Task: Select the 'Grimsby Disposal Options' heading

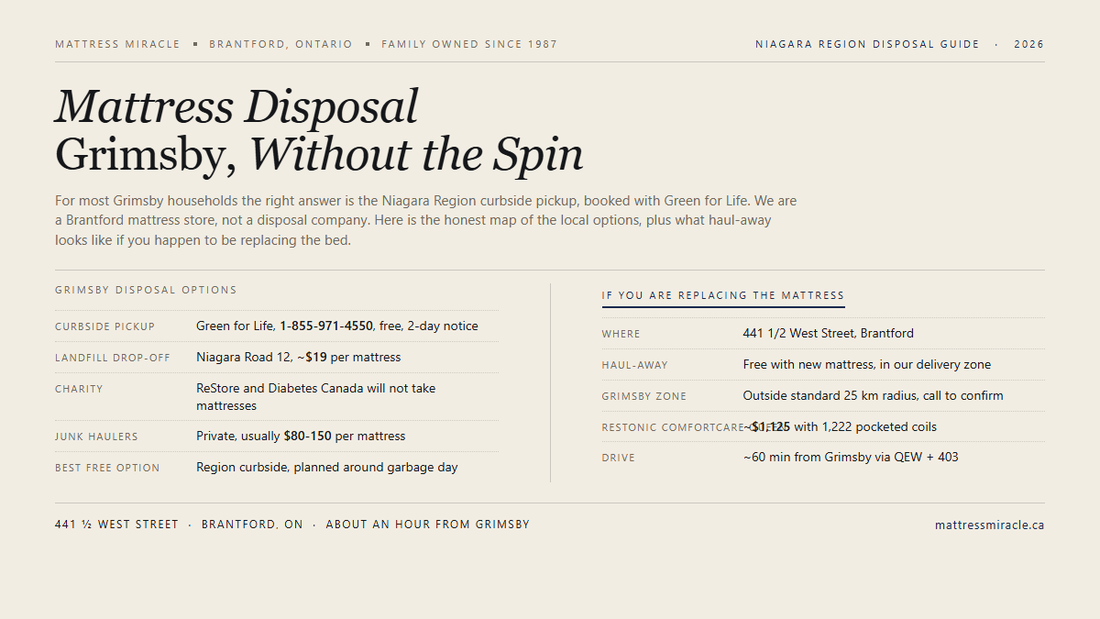Action: [x=146, y=290]
